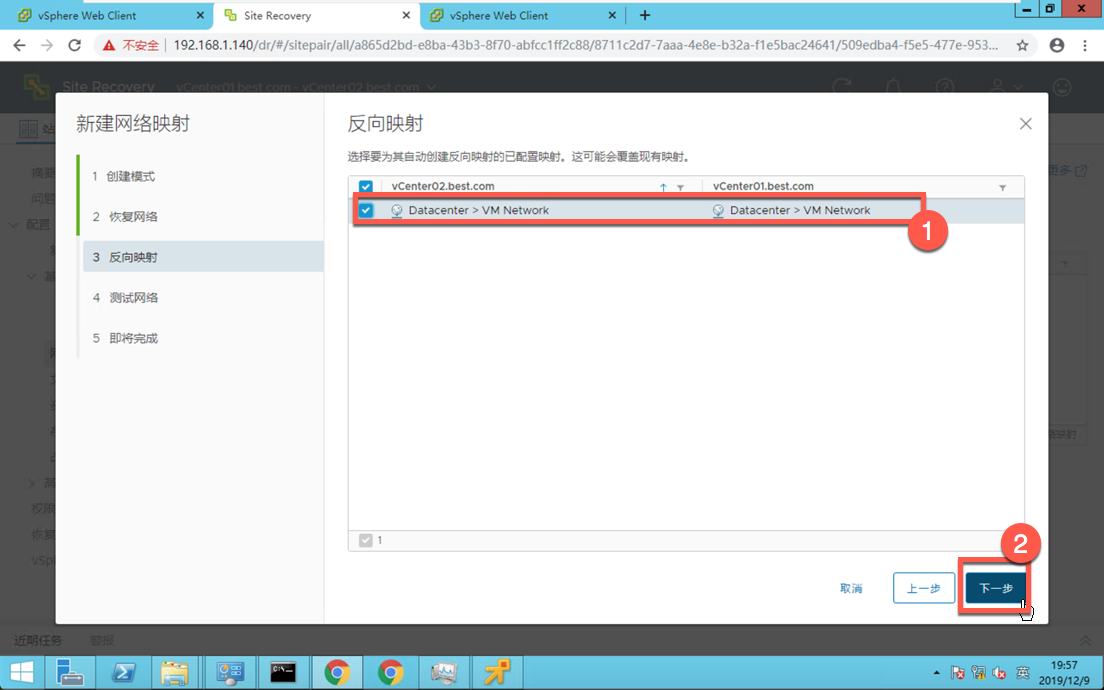Select wizard step 3 反向映射
1104x690 pixels.
pos(203,257)
